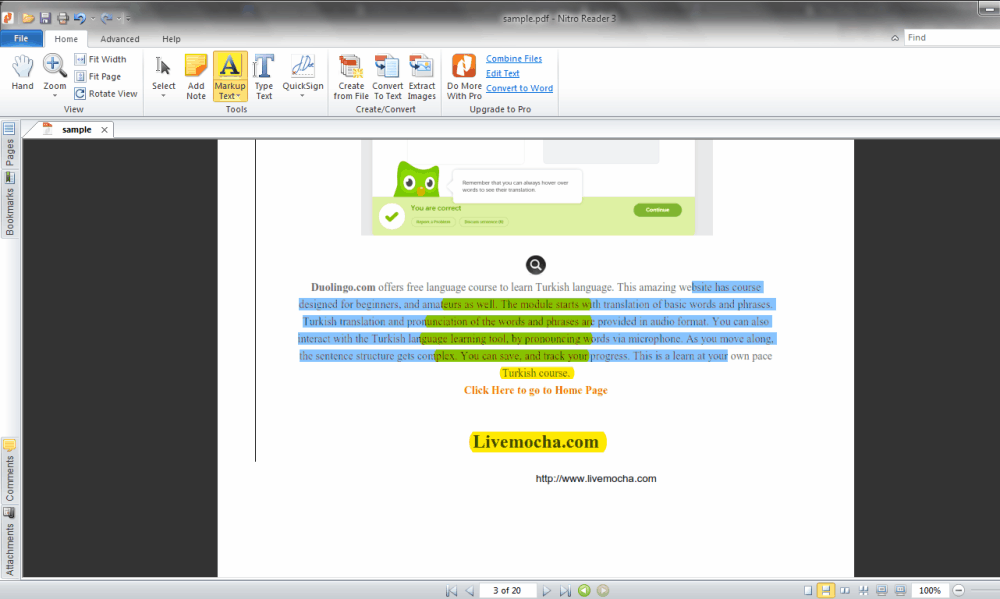The width and height of the screenshot is (1000, 599).
Task: Open the Comments side panel
Action: (x=10, y=472)
